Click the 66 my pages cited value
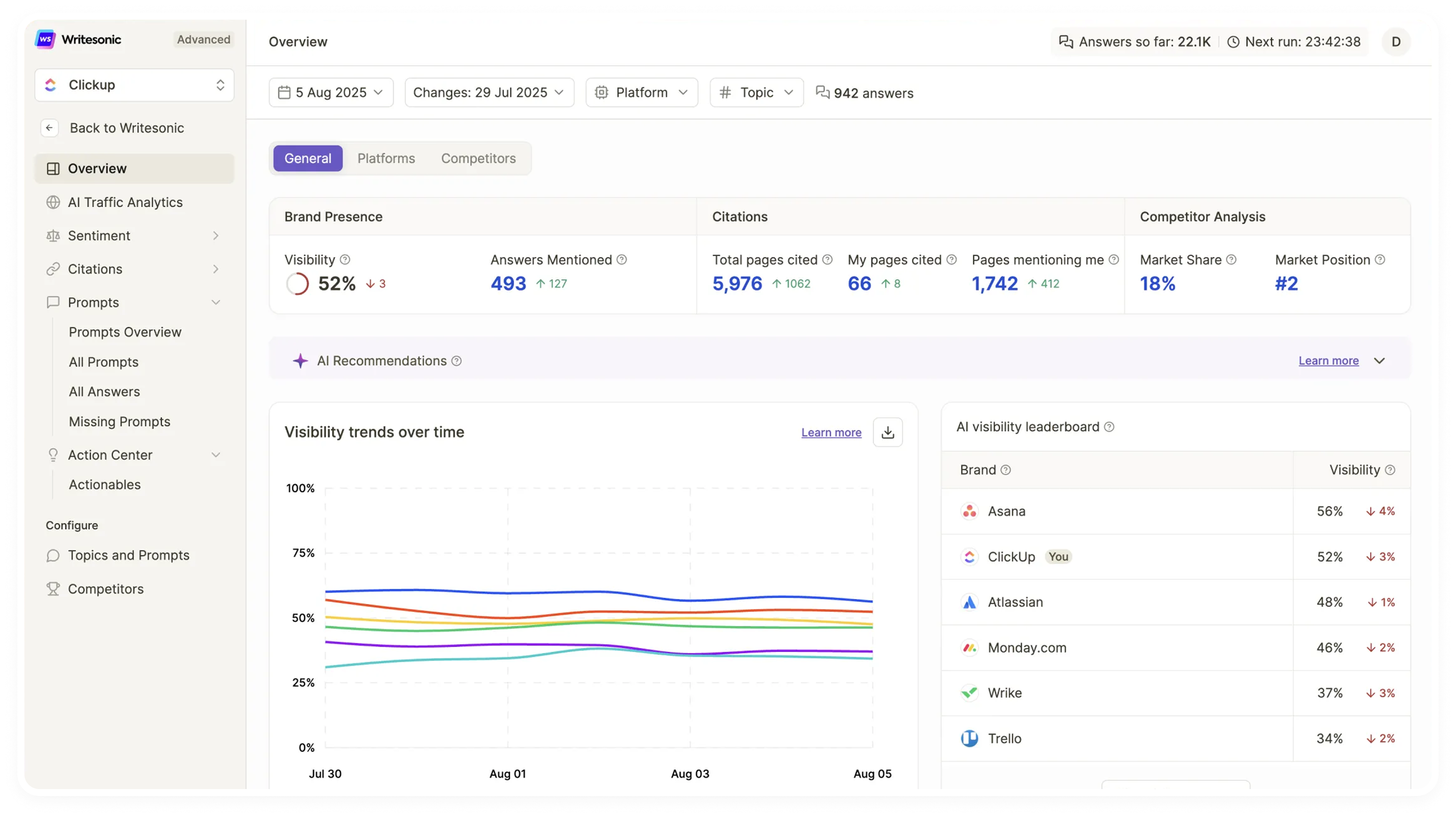The image size is (1456, 818). coord(859,283)
